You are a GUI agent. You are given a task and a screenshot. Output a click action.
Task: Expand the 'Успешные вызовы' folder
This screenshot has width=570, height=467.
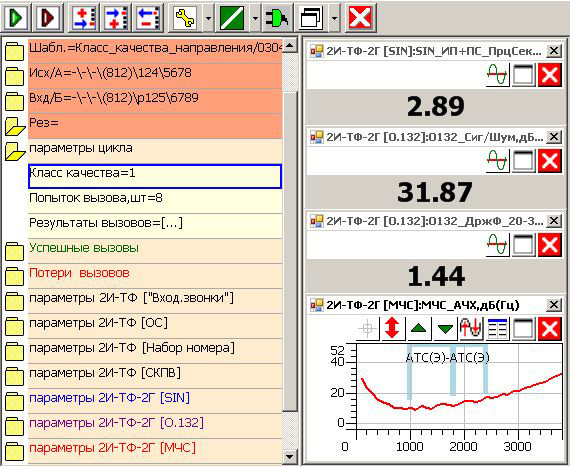click(x=14, y=251)
